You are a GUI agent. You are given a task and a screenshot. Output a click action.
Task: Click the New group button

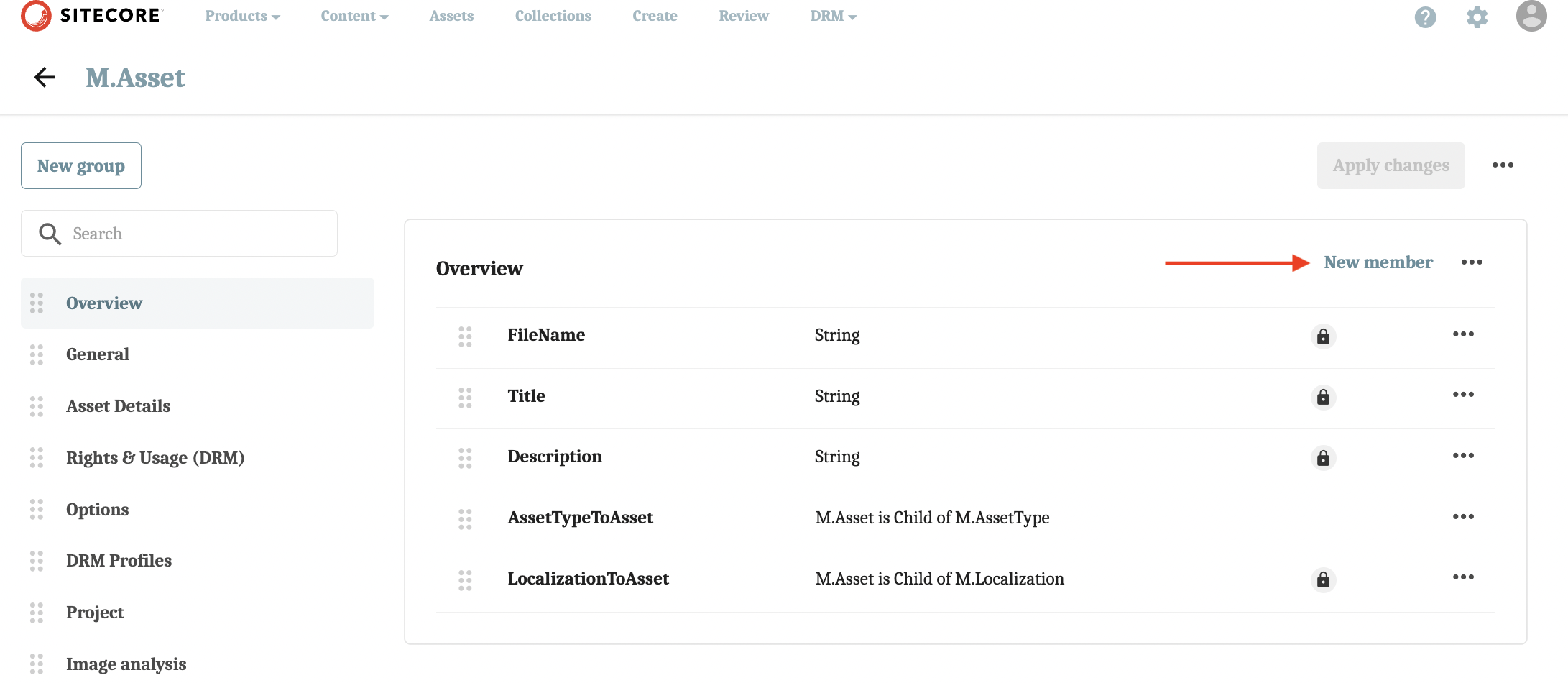[x=80, y=165]
